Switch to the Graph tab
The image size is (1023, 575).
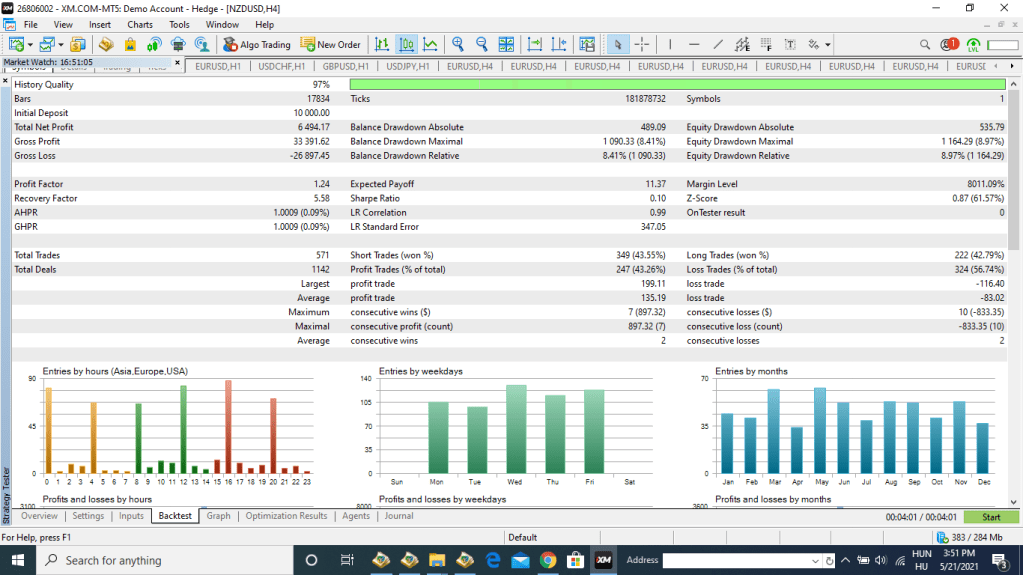218,516
